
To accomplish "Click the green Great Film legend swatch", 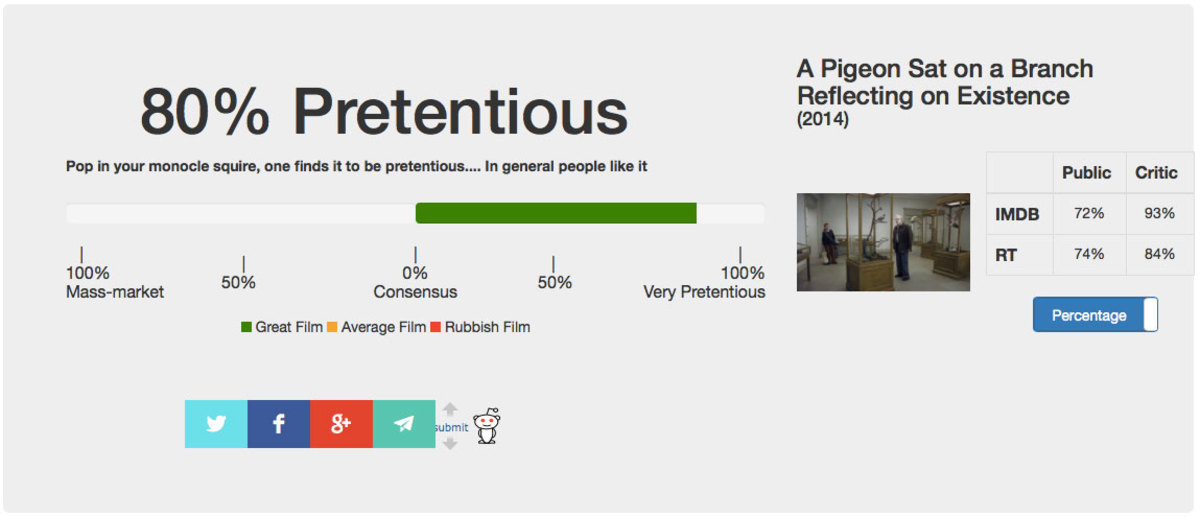I will [x=246, y=327].
